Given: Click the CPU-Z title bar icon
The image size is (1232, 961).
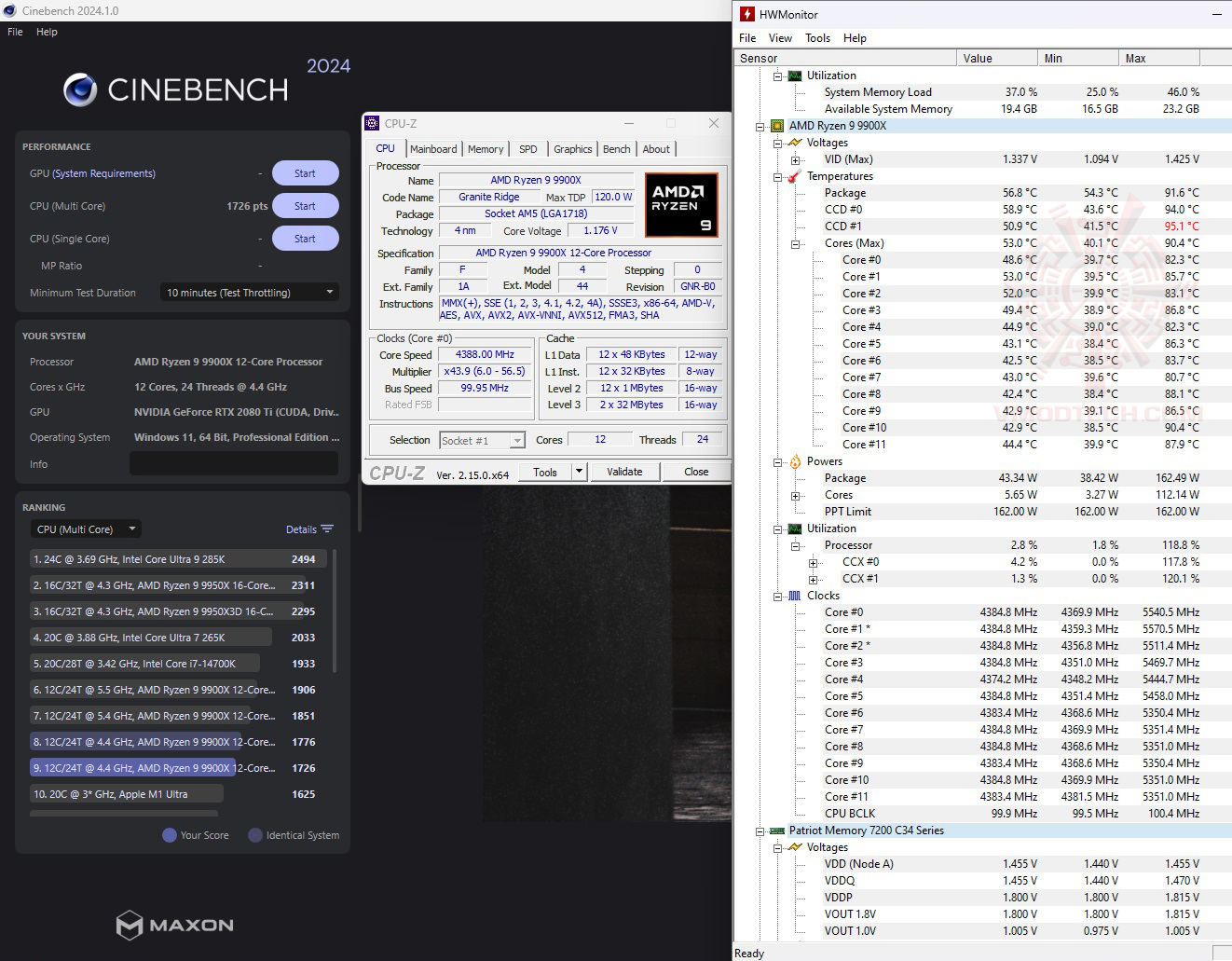Looking at the screenshot, I should [372, 123].
